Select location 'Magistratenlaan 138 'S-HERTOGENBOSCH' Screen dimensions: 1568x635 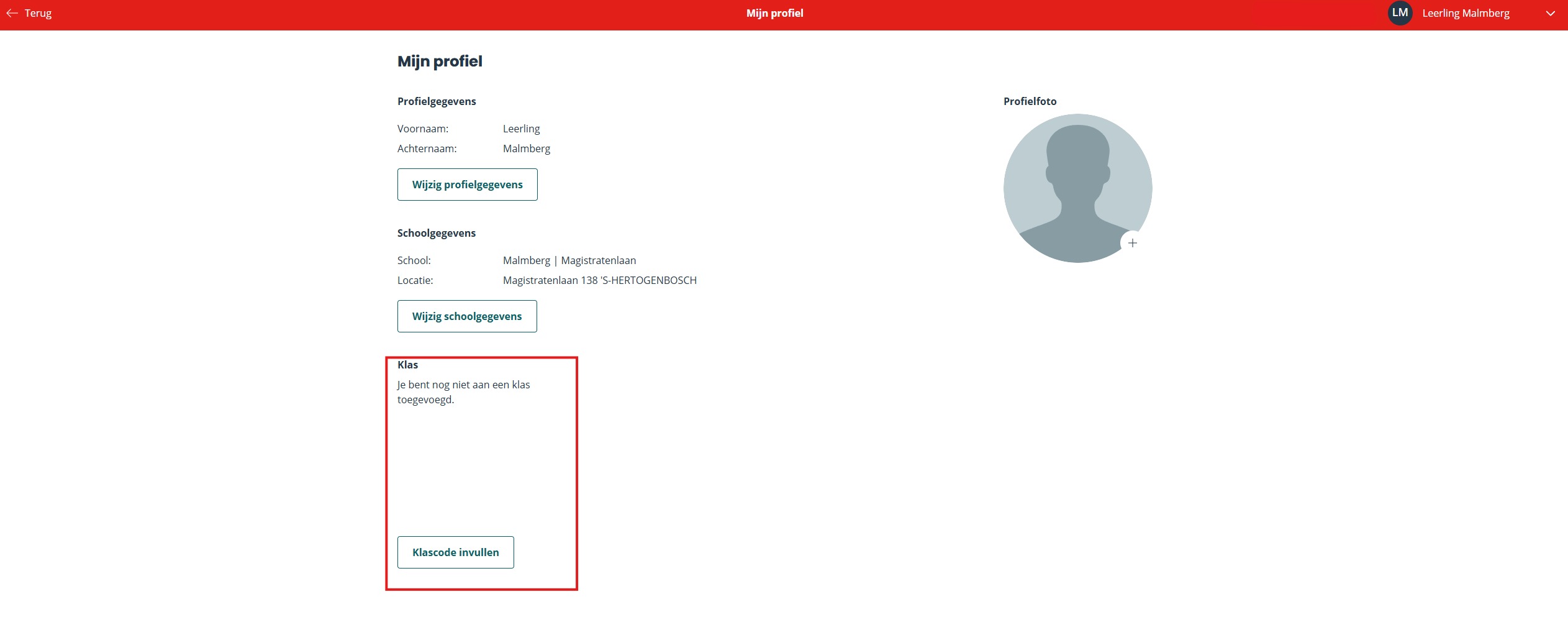pyautogui.click(x=600, y=280)
